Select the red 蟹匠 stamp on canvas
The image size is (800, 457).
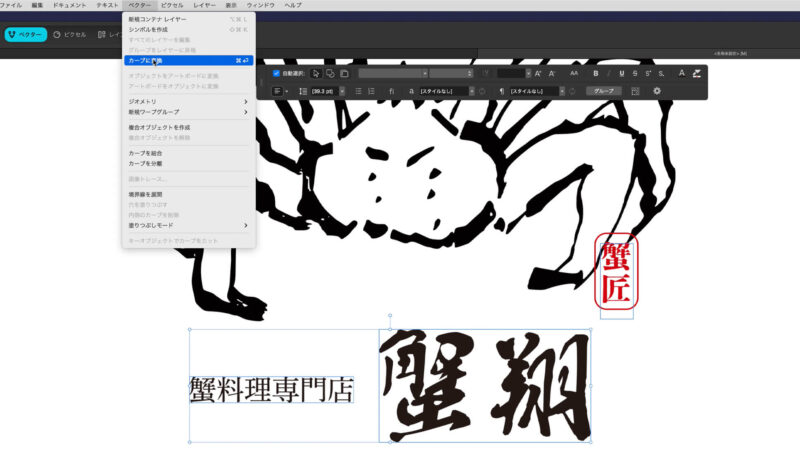(x=616, y=272)
